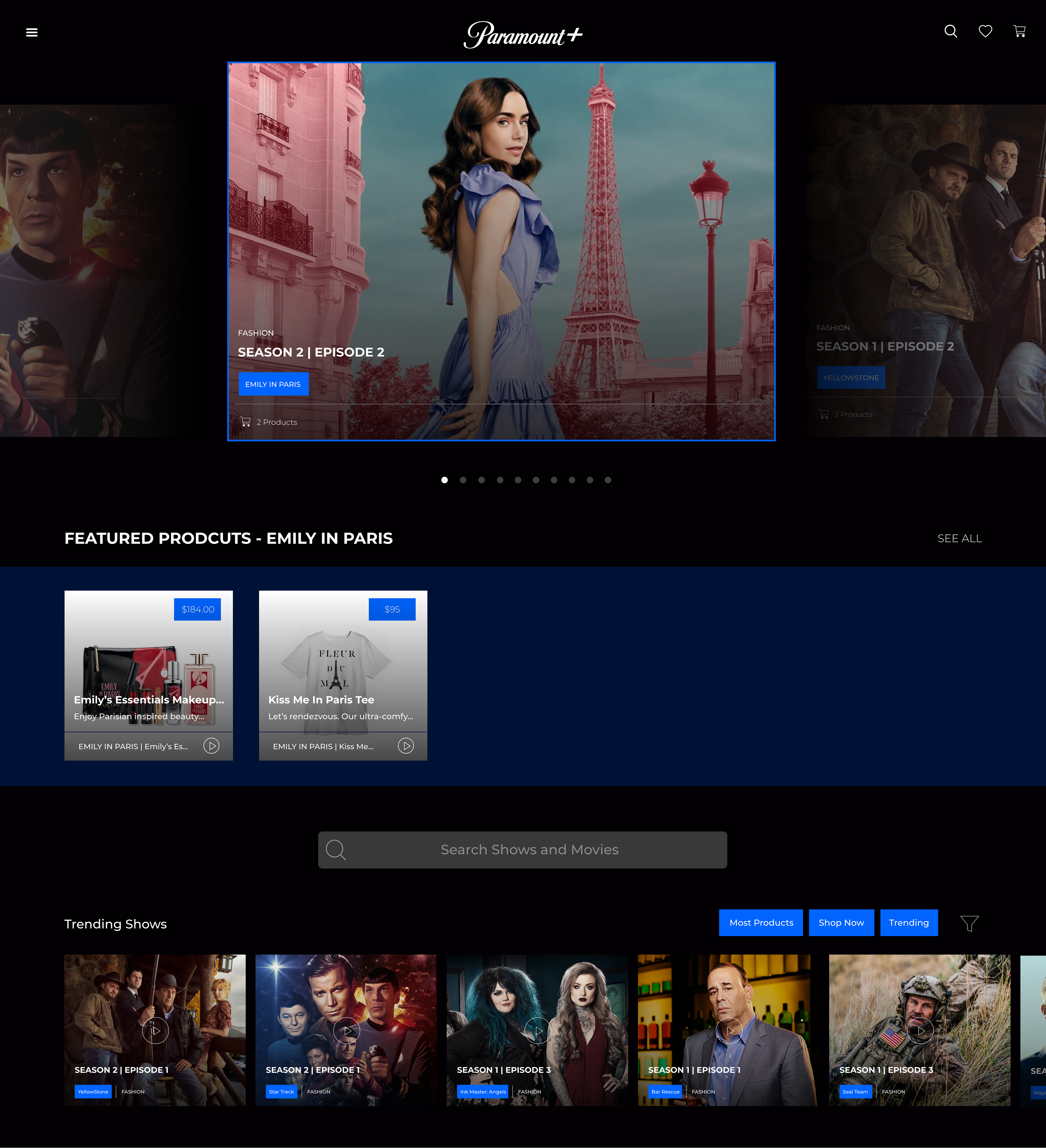Select the fifth carousel dot
The width and height of the screenshot is (1046, 1148).
[x=518, y=480]
